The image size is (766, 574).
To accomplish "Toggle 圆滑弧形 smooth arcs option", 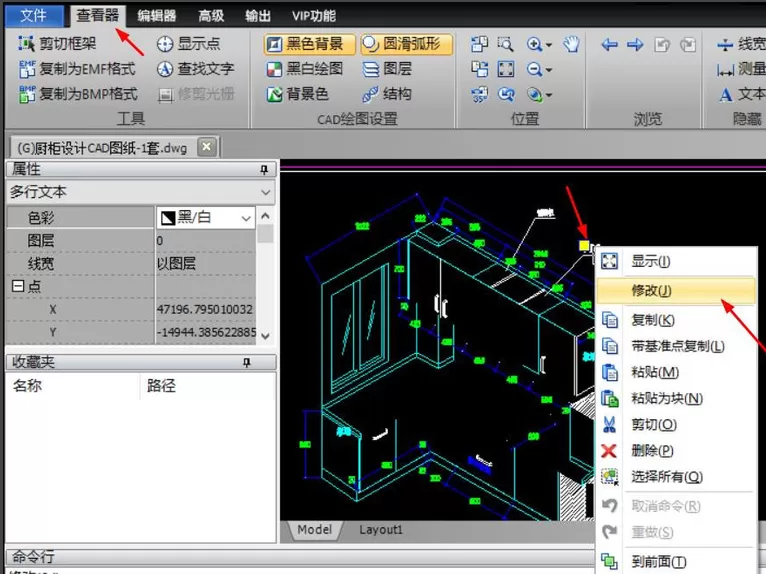I will [x=406, y=44].
